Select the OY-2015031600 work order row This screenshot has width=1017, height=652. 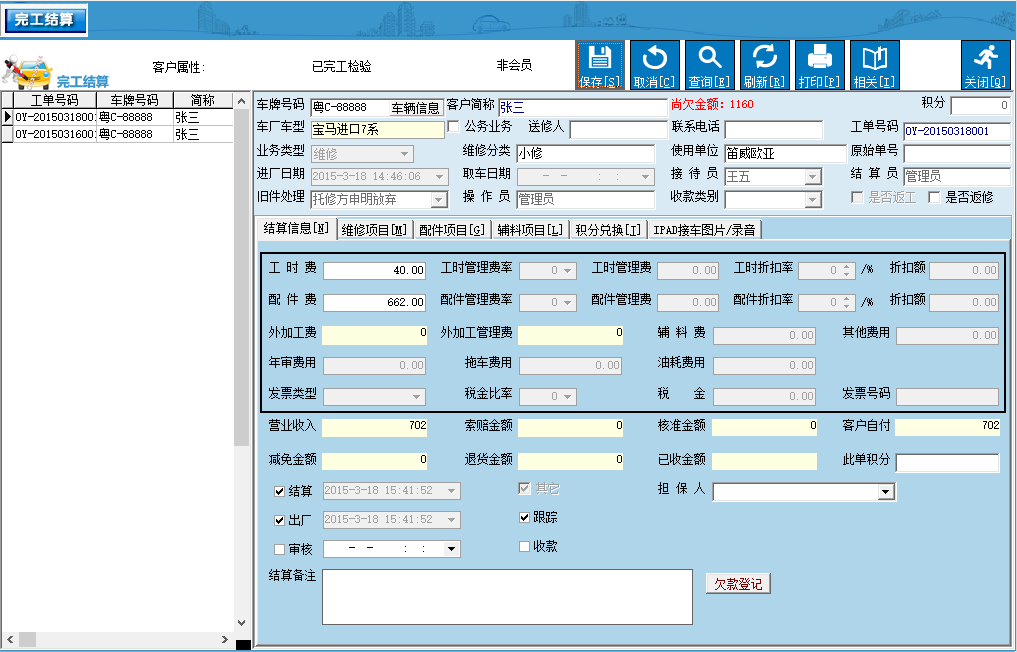[117, 134]
